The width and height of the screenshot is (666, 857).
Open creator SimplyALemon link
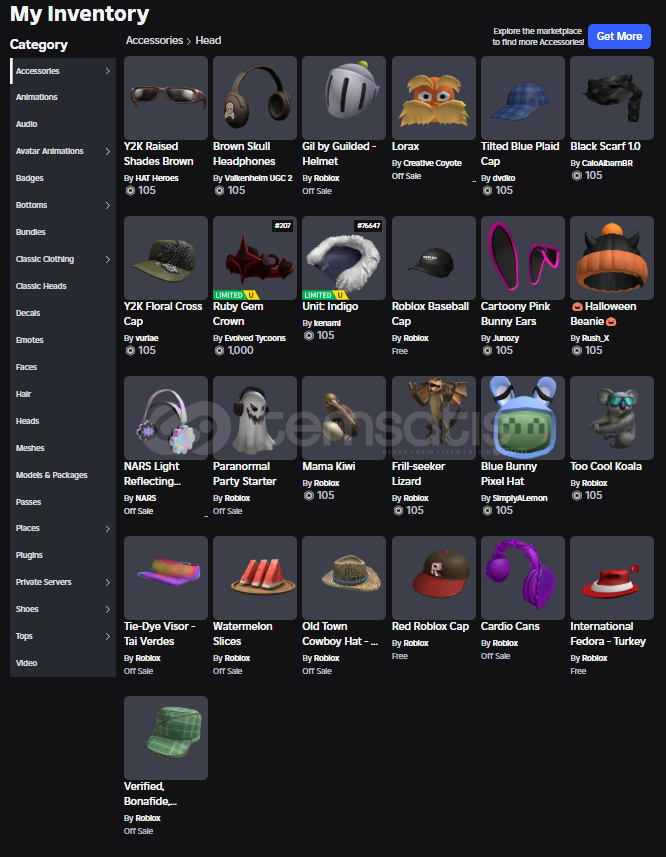pyautogui.click(x=520, y=498)
